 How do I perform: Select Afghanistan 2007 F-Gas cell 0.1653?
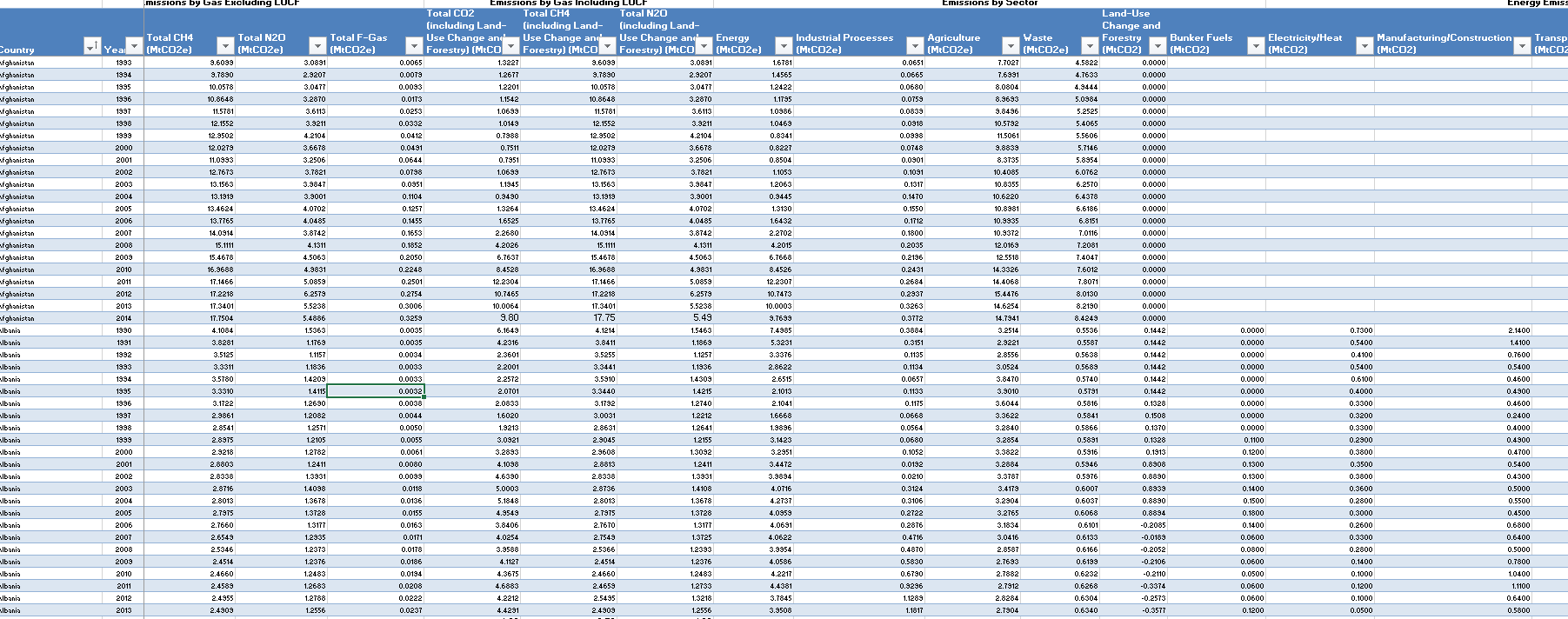tap(376, 233)
